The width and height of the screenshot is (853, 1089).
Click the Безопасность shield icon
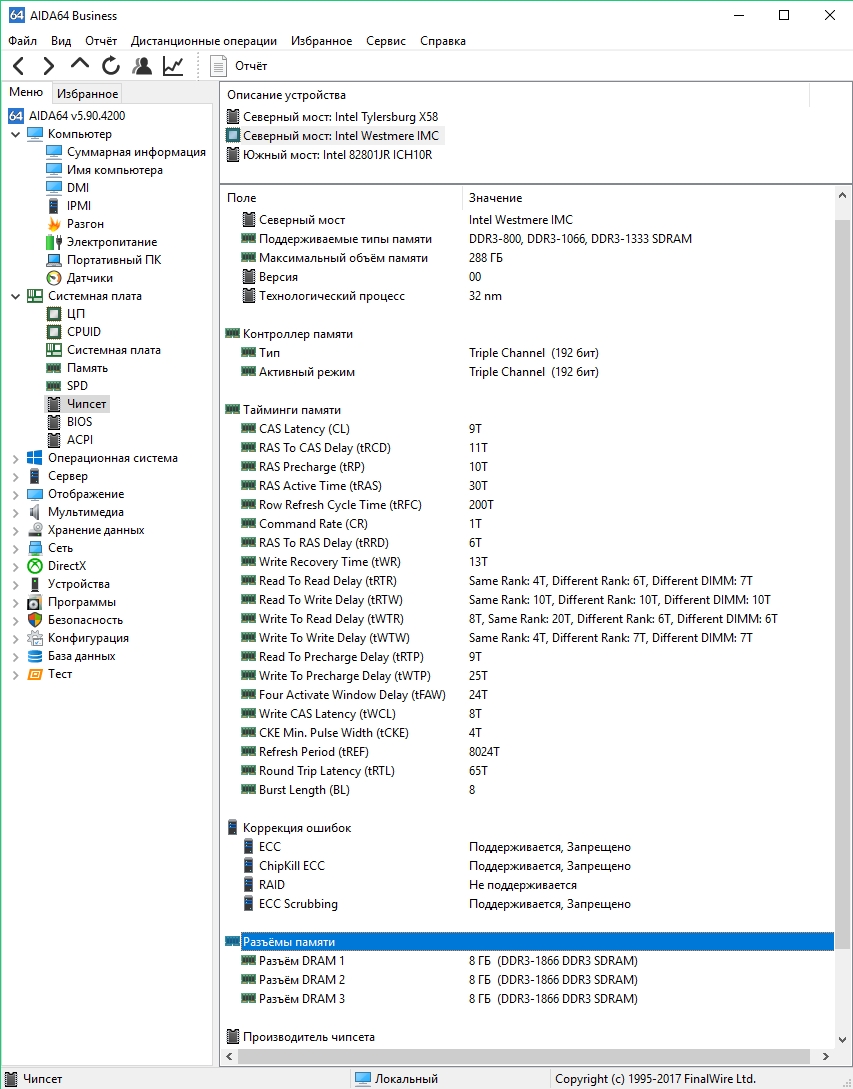[x=35, y=620]
